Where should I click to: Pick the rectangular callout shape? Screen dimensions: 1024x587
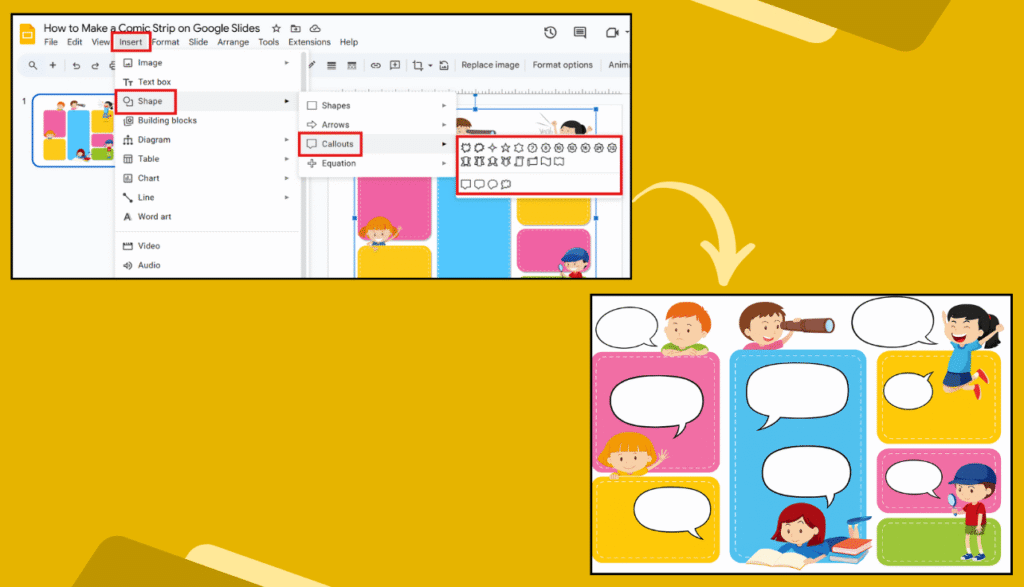466,184
